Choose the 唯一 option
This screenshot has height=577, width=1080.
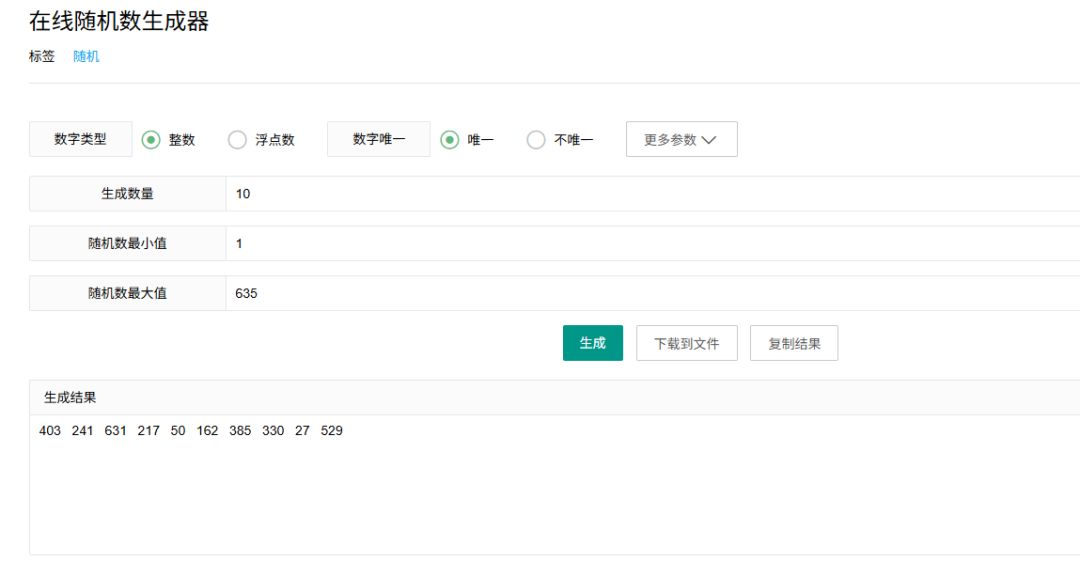(450, 140)
